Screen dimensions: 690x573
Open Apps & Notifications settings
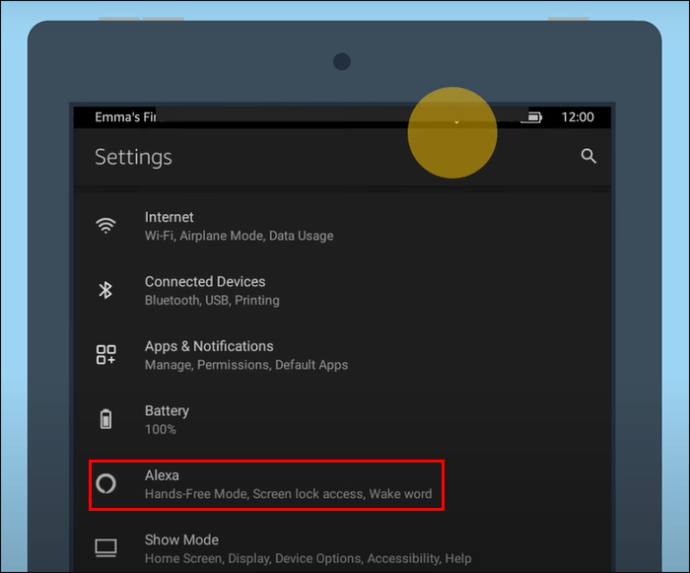(342, 355)
